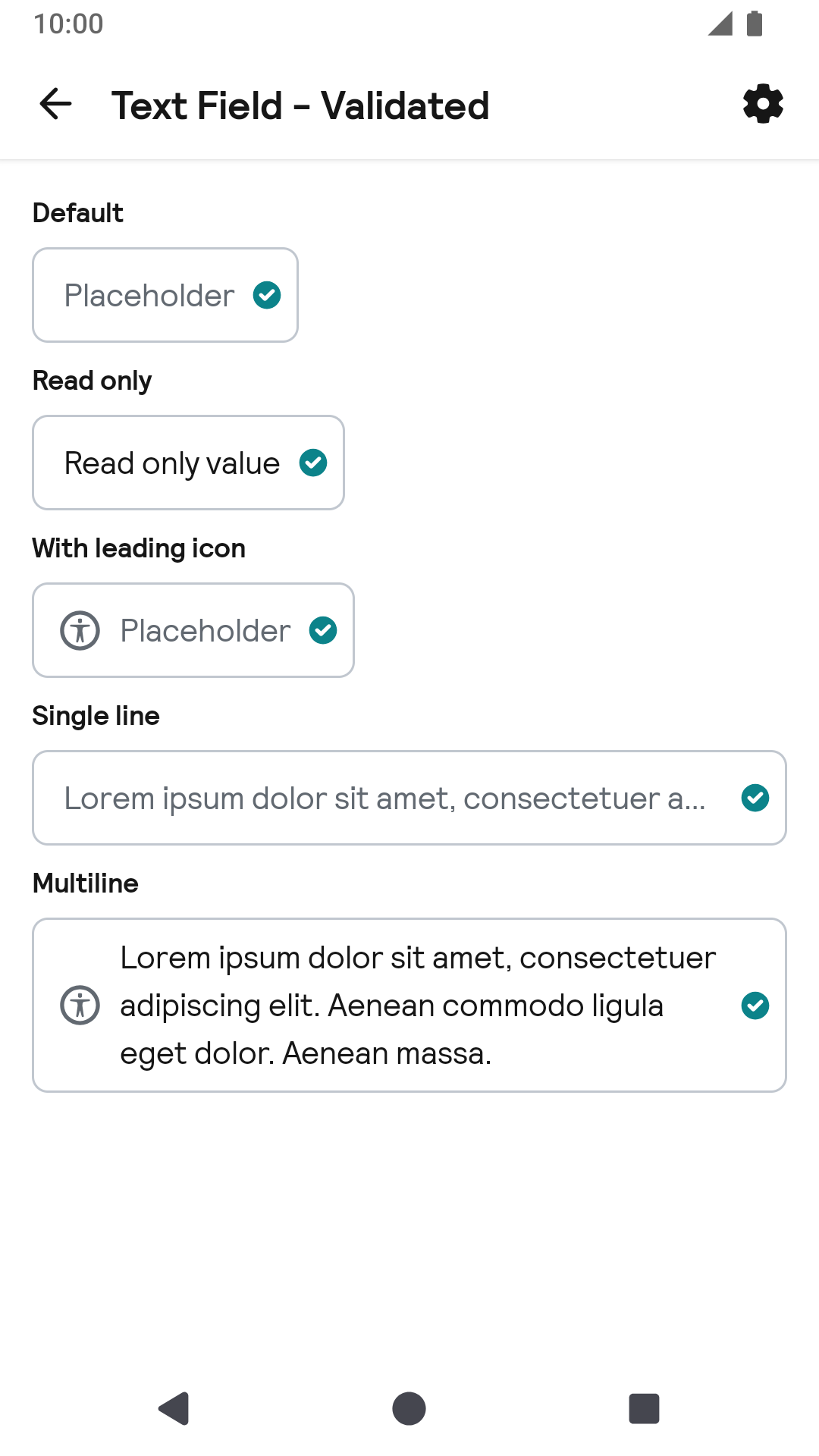Tap the back arrow in the header
Viewport: 819px width, 1456px height.
55,104
